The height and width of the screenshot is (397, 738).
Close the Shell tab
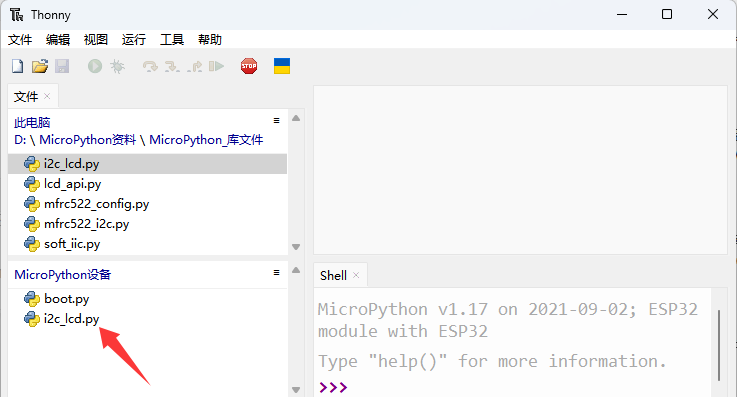tap(356, 275)
